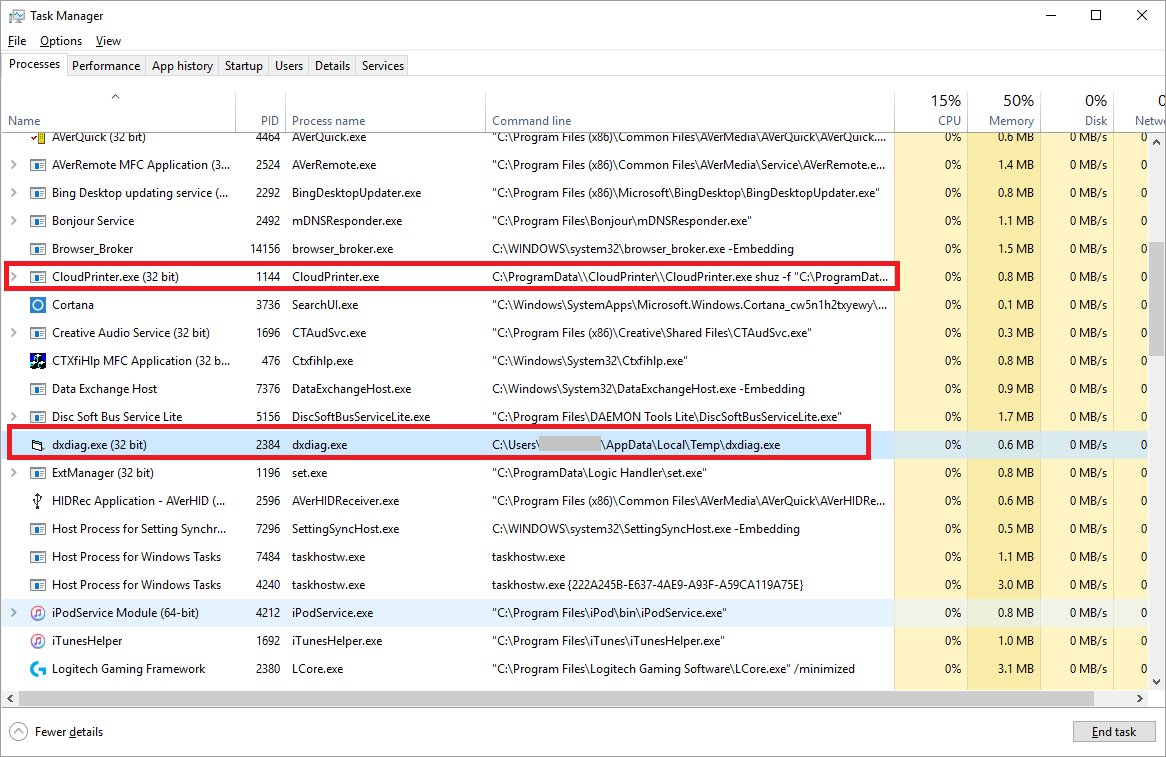Screen dimensions: 1166x757
Task: Click the Fewer details arrow icon
Action: [19, 732]
